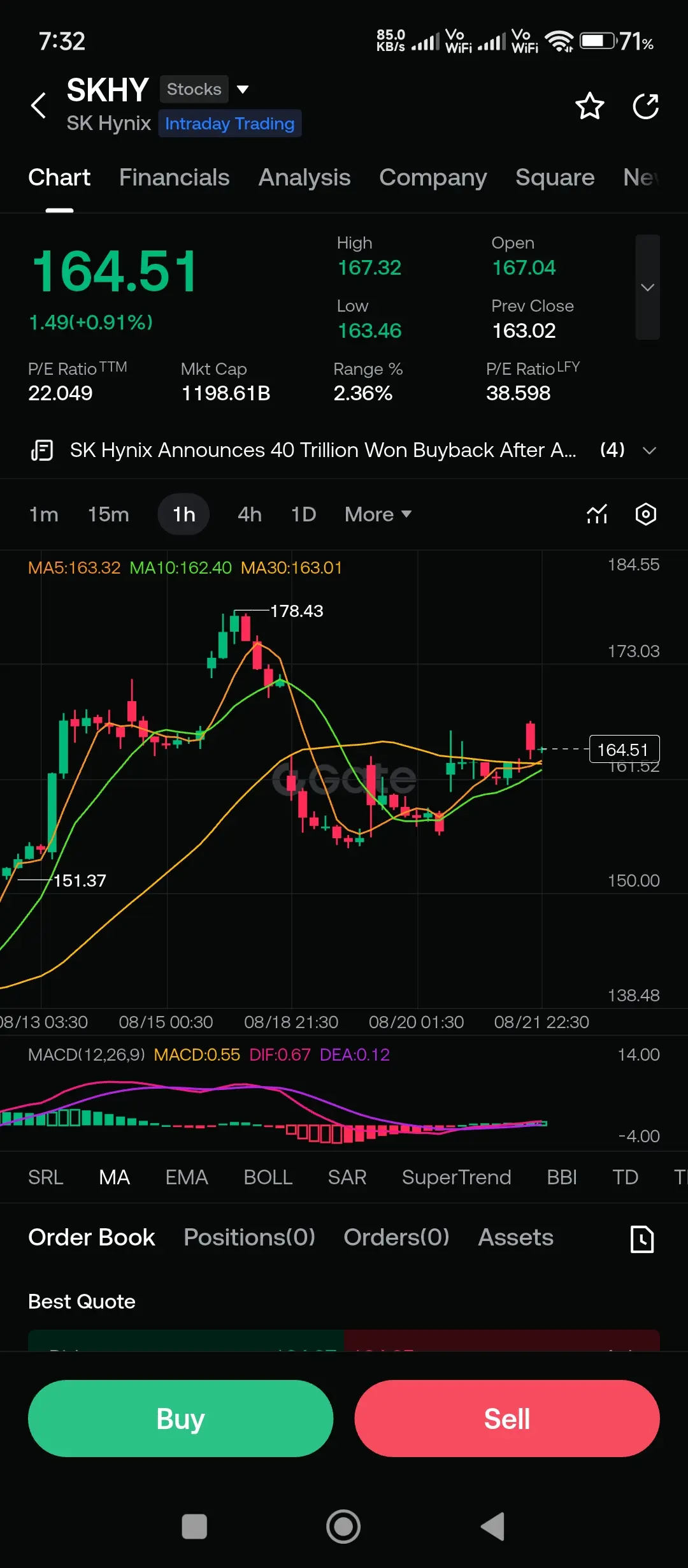Open the Company tab
Screen dimensions: 688x1568
(433, 177)
